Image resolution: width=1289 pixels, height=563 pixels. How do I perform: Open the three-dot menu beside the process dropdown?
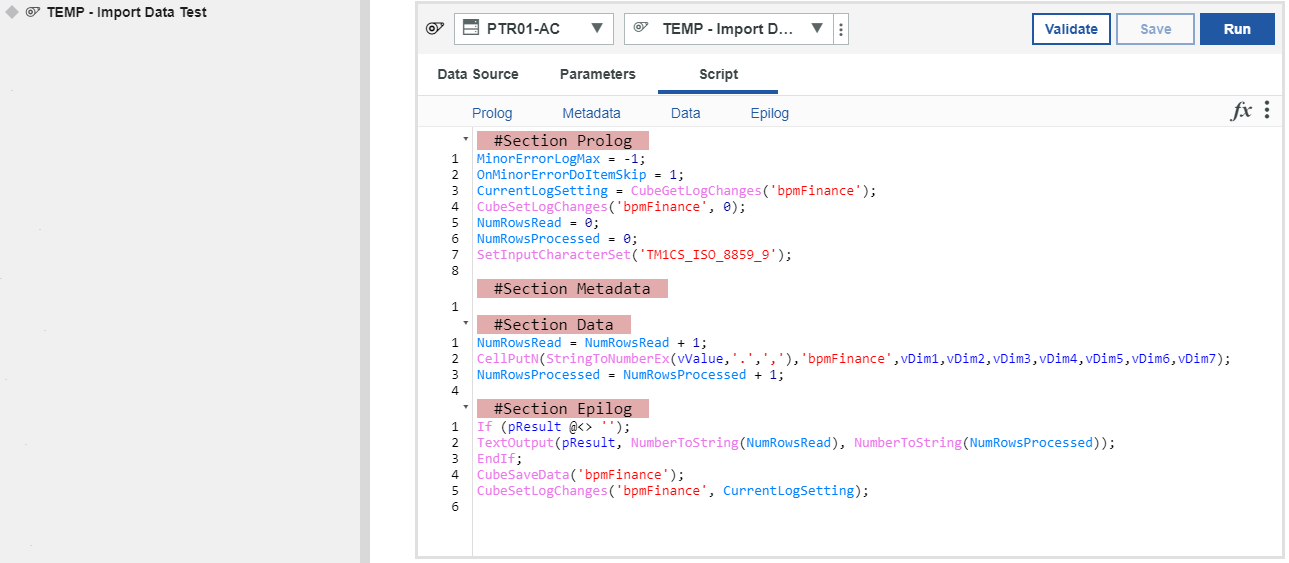click(x=841, y=30)
